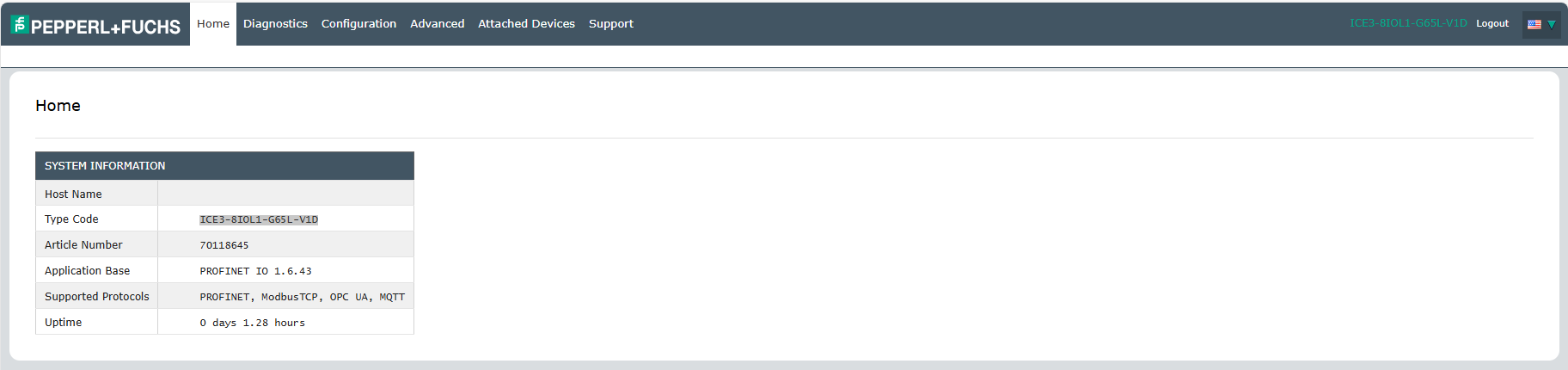Viewport: 1568px width, 370px height.
Task: Click the System Information table header
Action: point(224,166)
